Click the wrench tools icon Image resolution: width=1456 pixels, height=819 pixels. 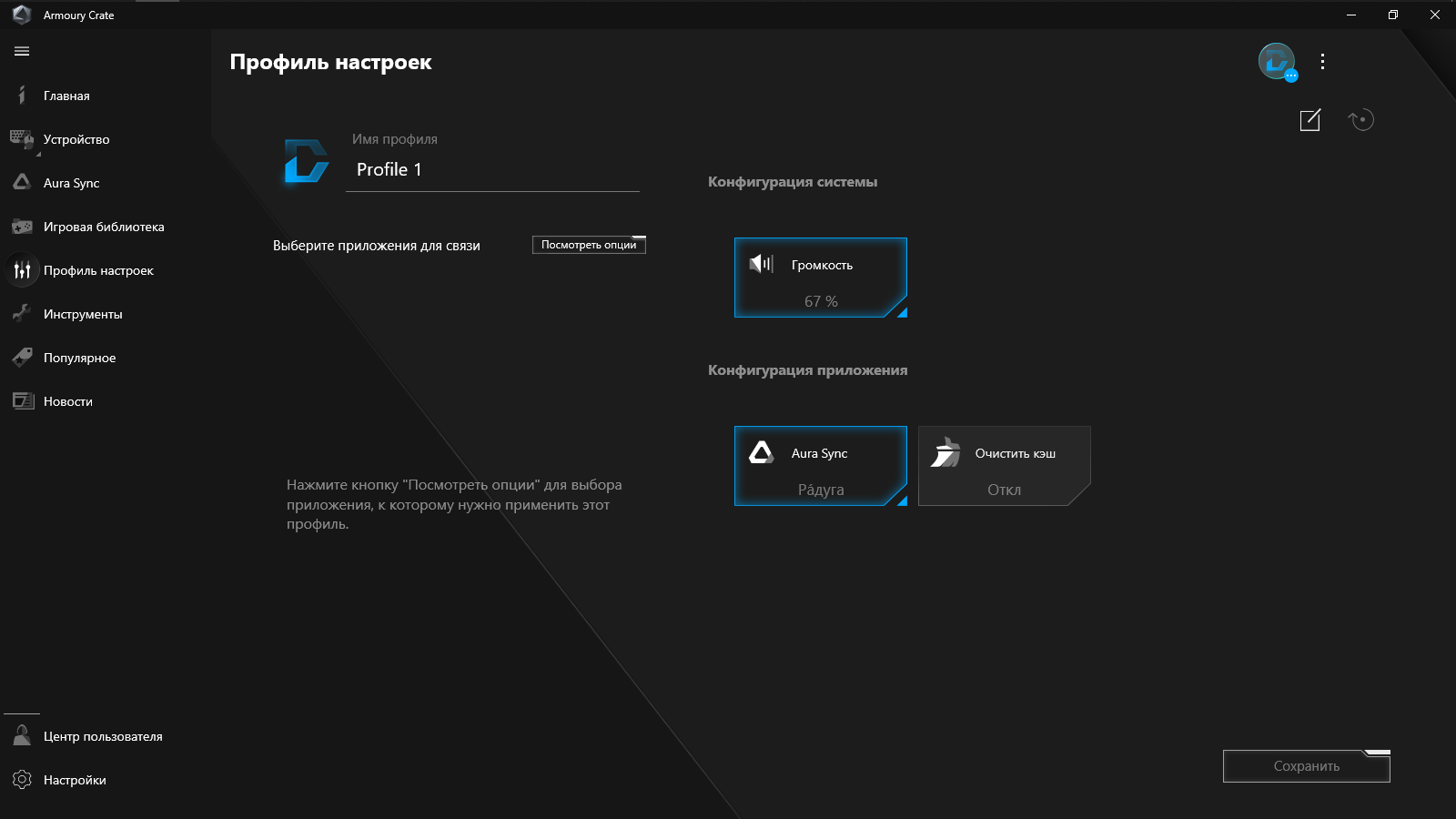pyautogui.click(x=22, y=313)
